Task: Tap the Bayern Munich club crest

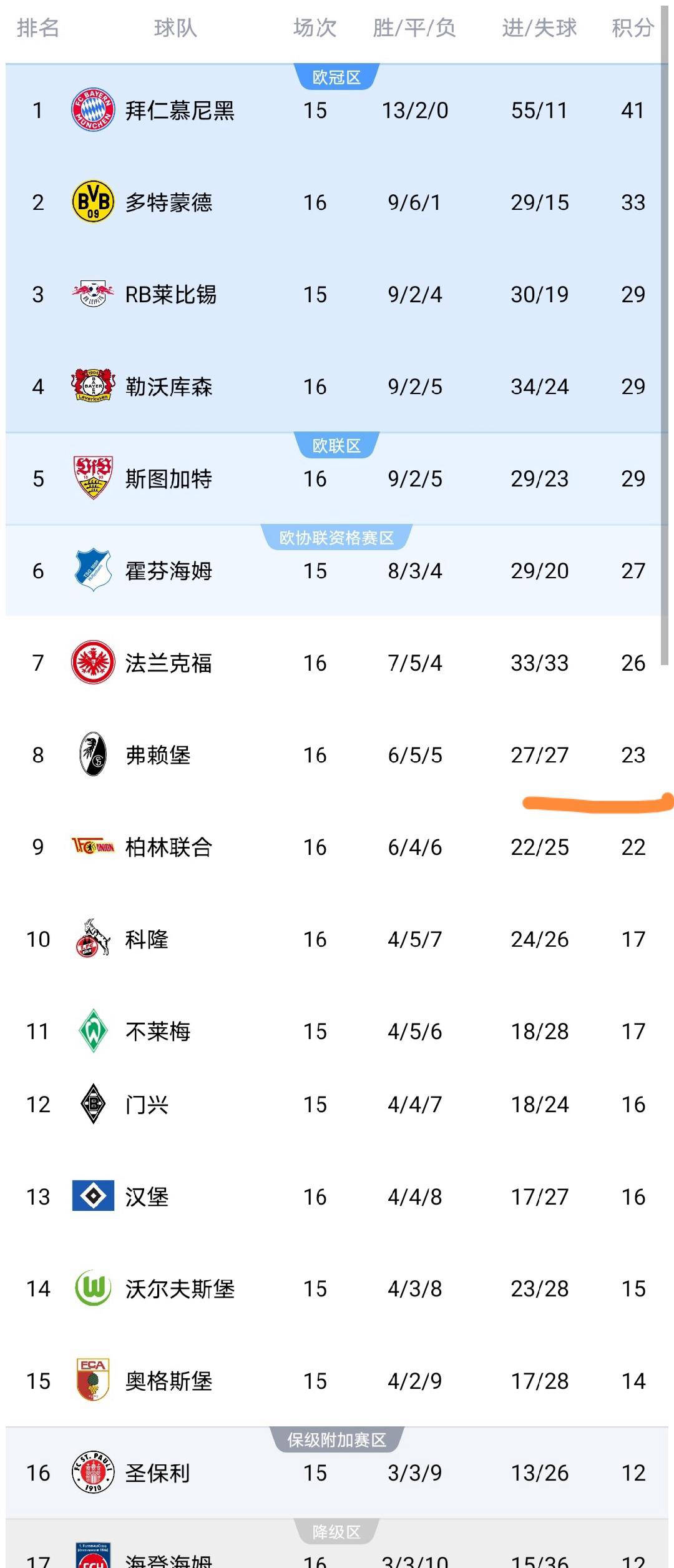Action: pyautogui.click(x=93, y=110)
